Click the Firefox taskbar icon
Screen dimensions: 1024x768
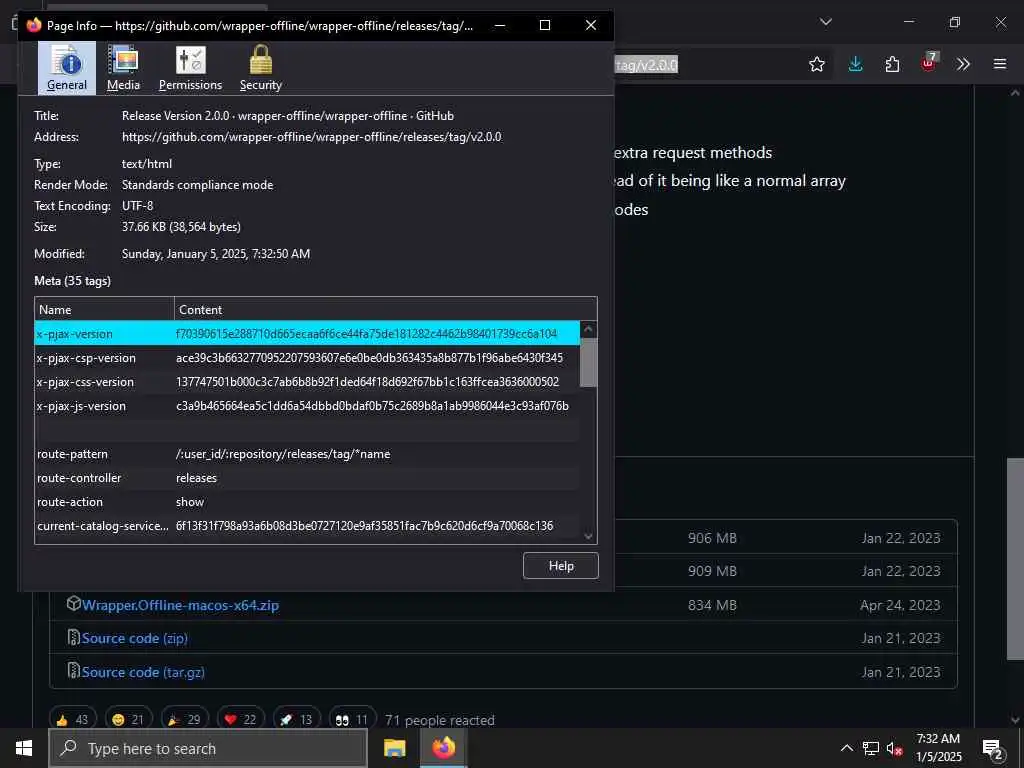pos(443,748)
